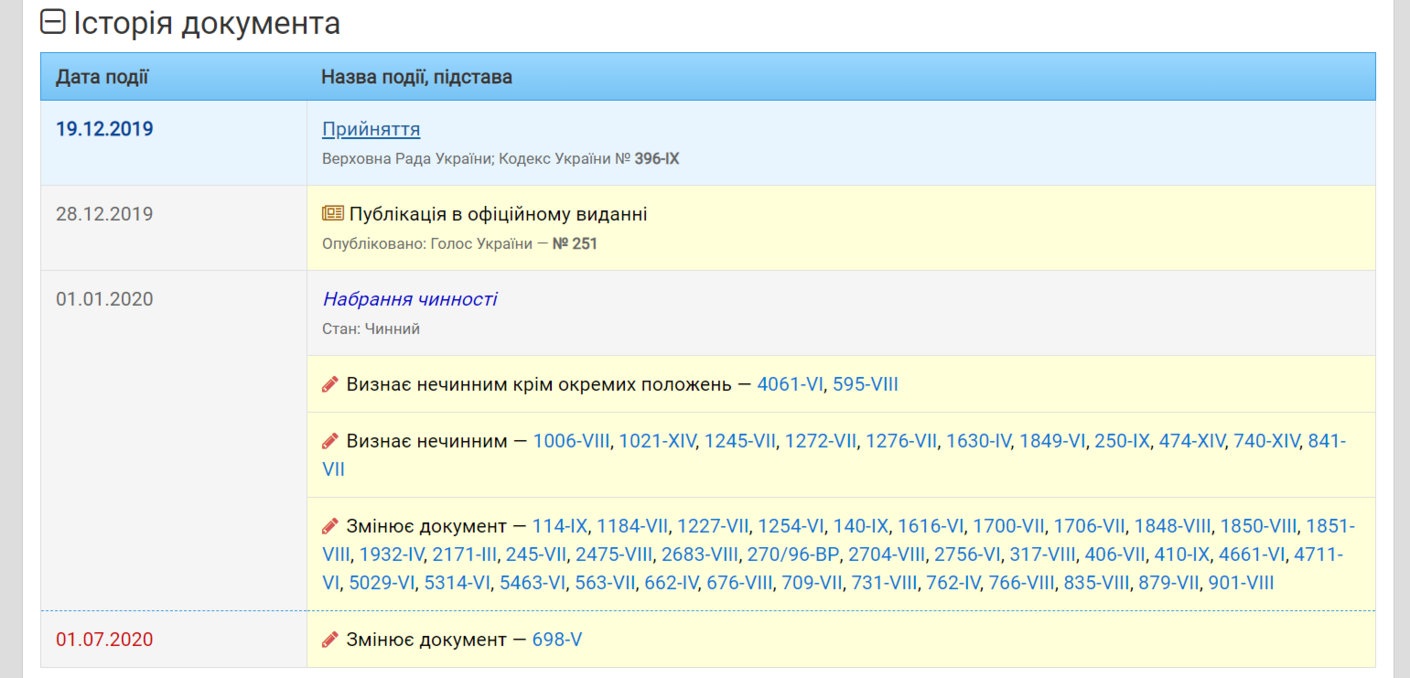
Task: Click pencil icon beside Змінює документ 698-V
Action: [x=330, y=639]
